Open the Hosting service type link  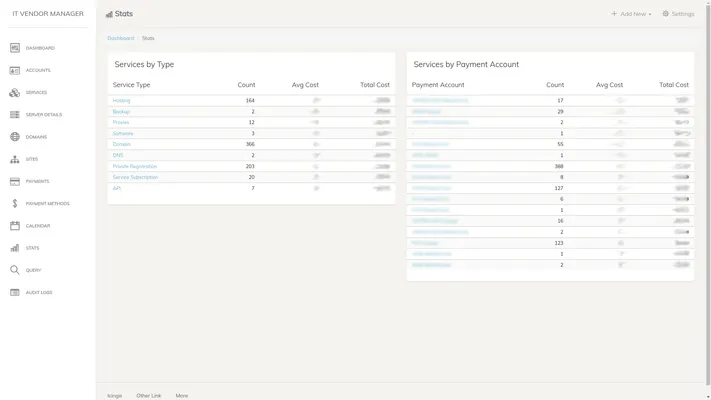point(121,101)
